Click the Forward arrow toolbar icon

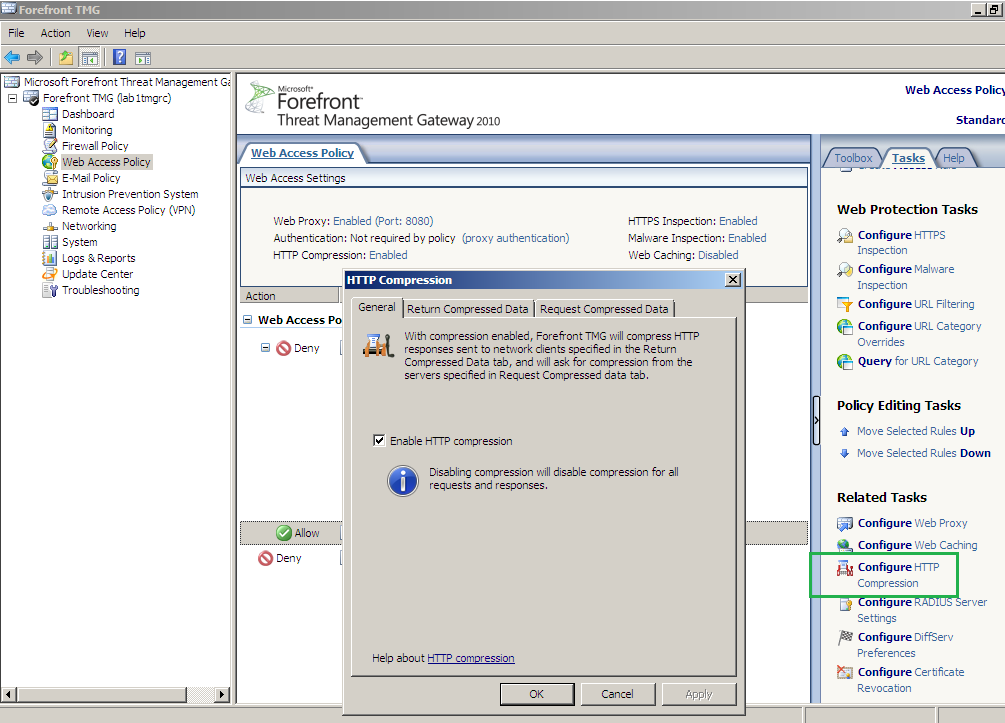[x=35, y=58]
